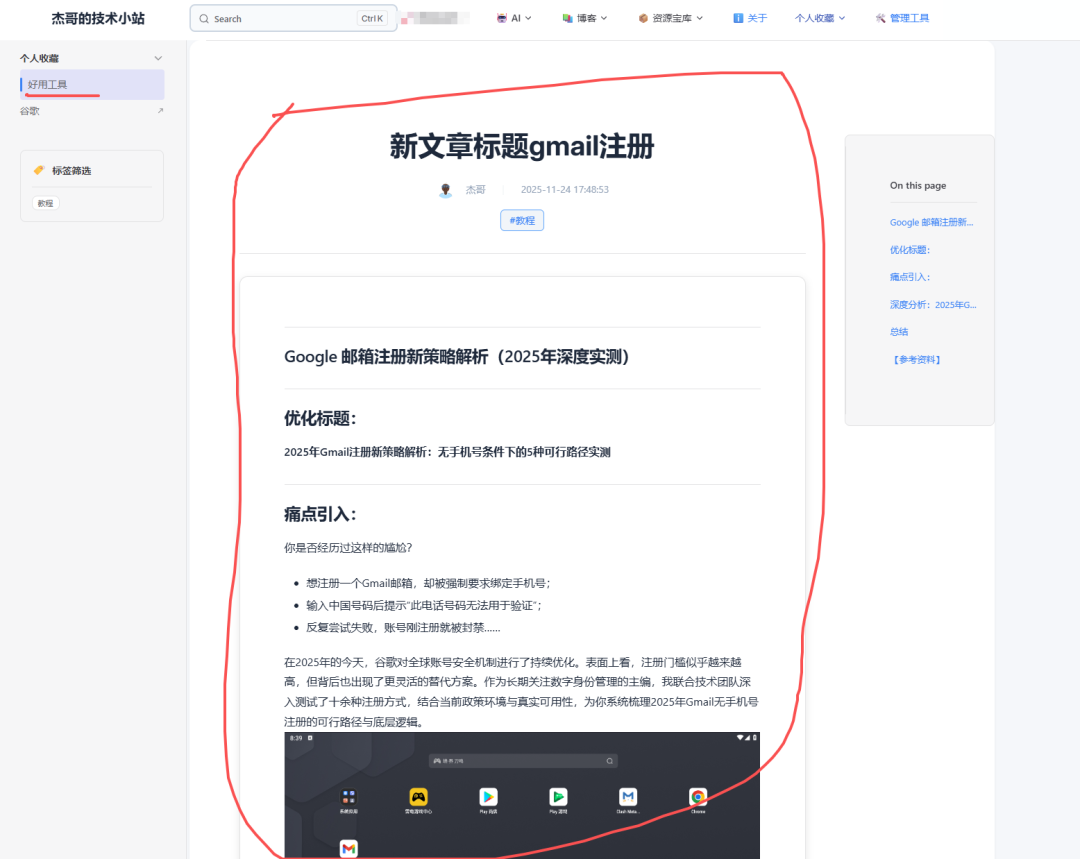The width and height of the screenshot is (1080, 859).
Task: Jump to 总结 via On this page
Action: pyautogui.click(x=898, y=331)
